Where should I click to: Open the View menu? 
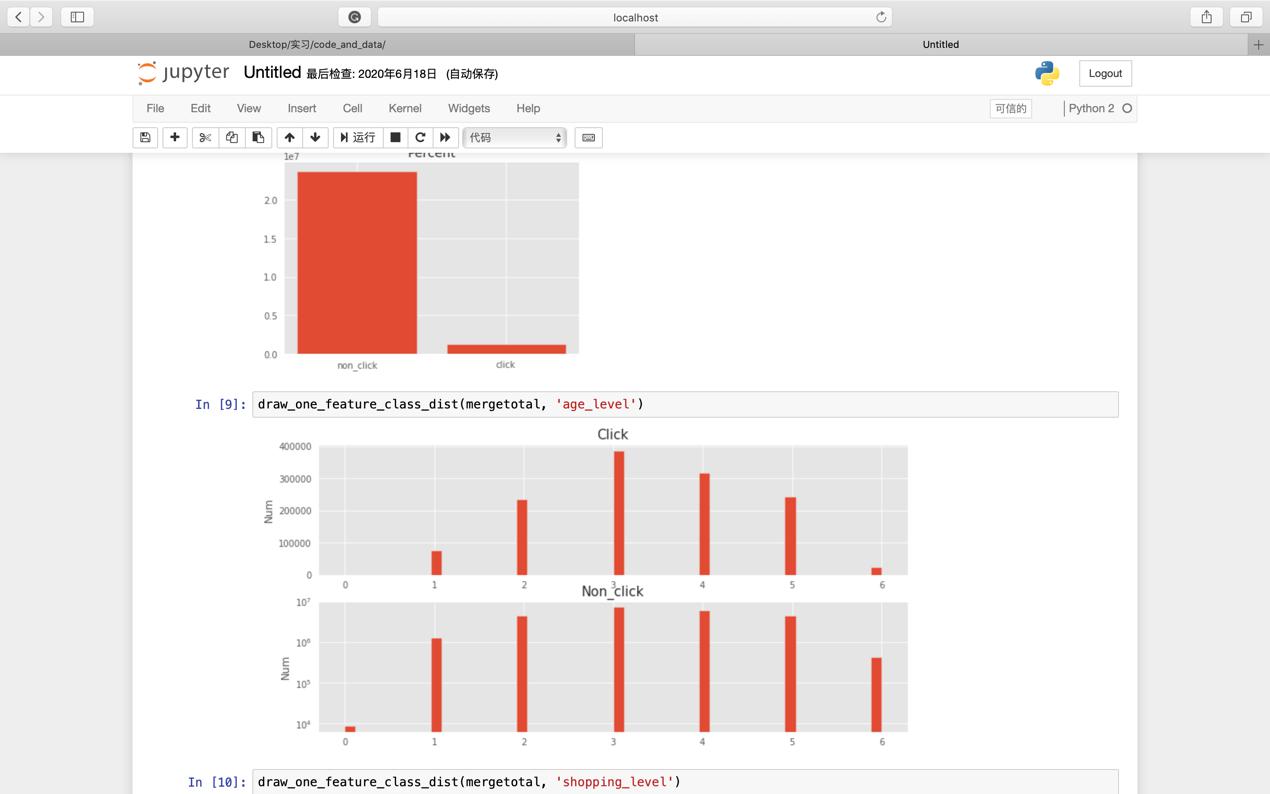[249, 108]
